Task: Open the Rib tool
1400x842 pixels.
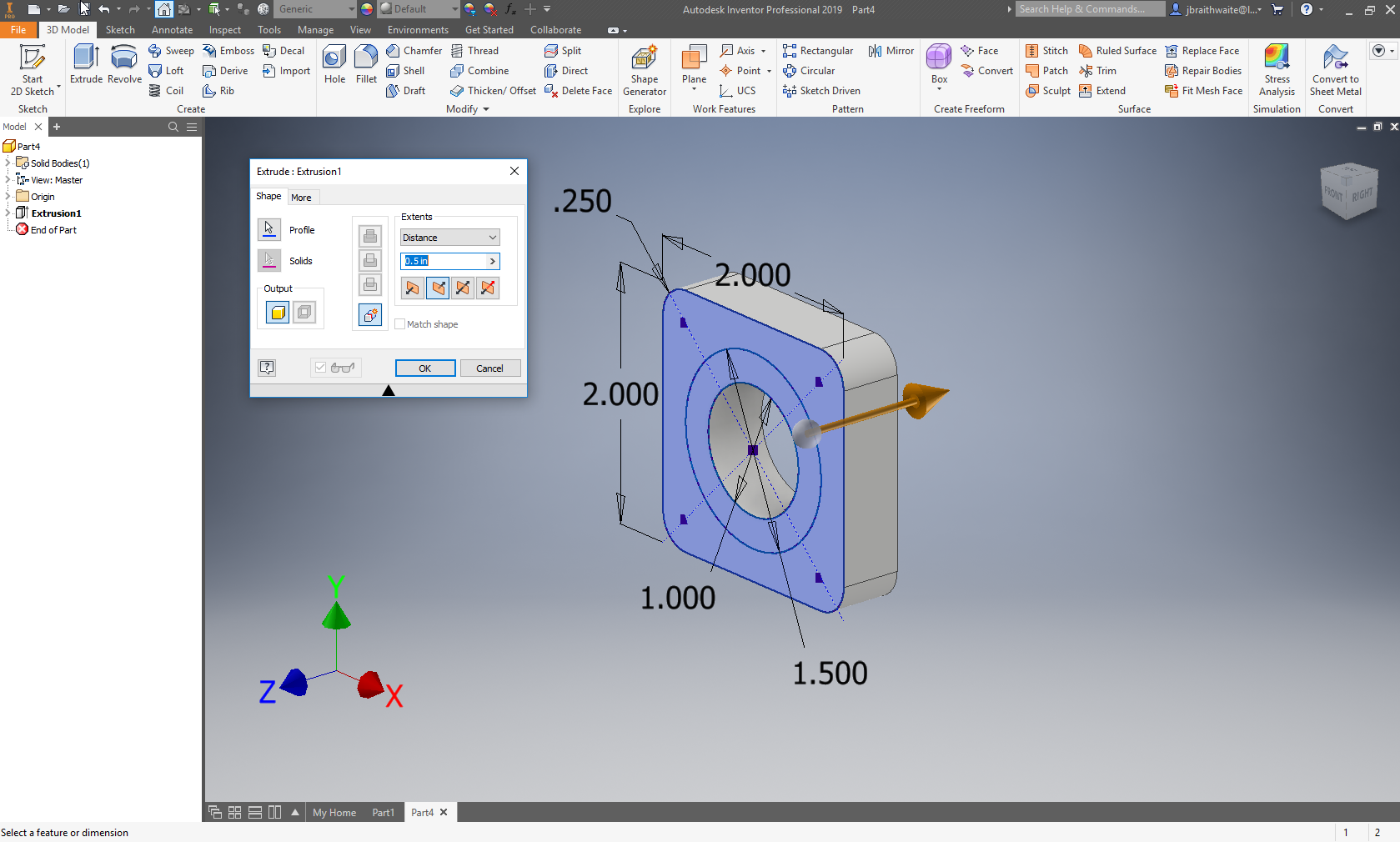Action: [x=218, y=91]
